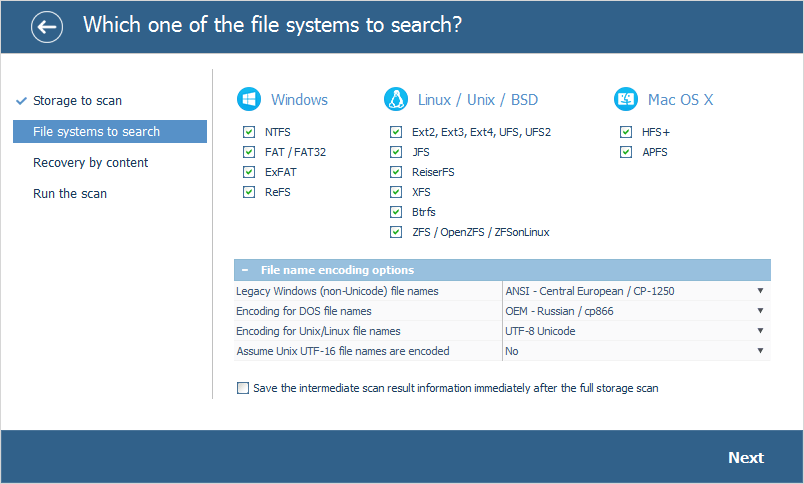The width and height of the screenshot is (804, 484).
Task: Select File systems to search step
Action: [110, 132]
